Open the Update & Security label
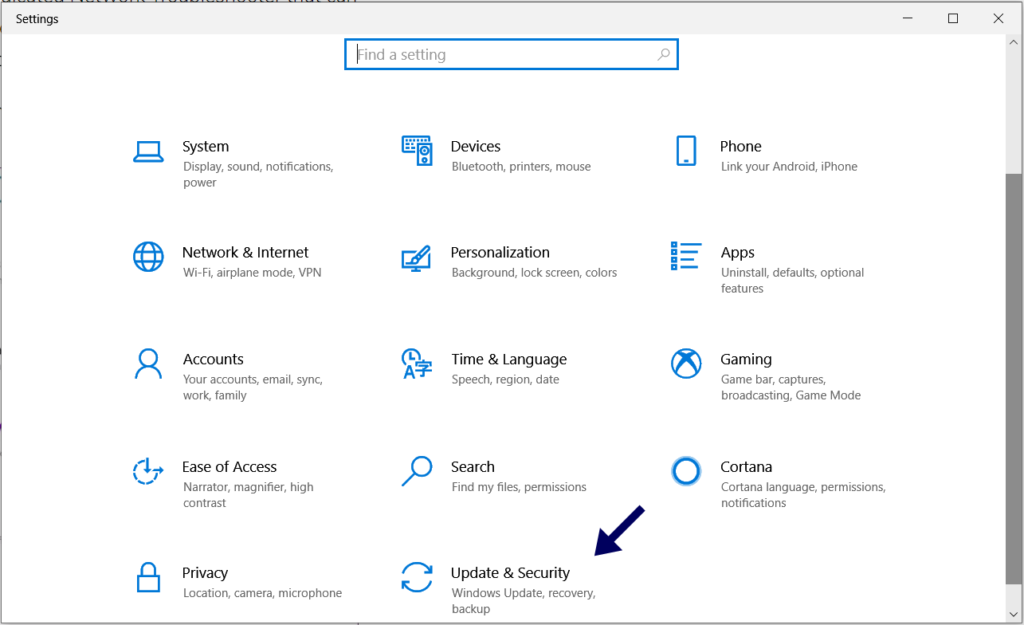This screenshot has width=1024, height=625. [510, 573]
